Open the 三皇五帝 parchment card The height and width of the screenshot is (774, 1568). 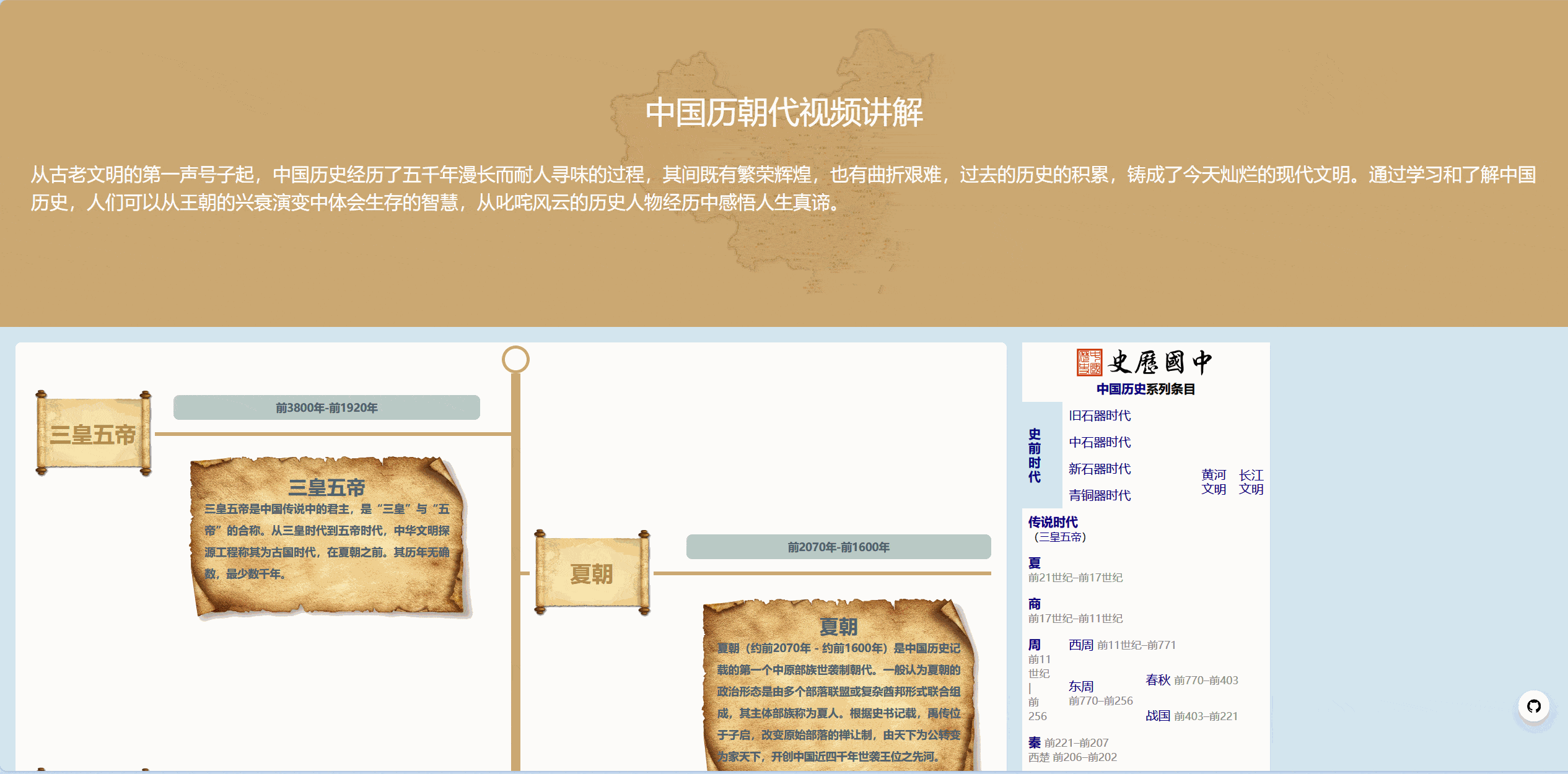click(328, 537)
